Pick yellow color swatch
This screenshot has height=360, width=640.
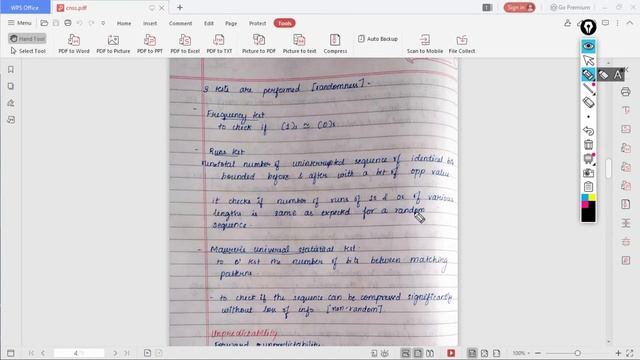pos(592,198)
